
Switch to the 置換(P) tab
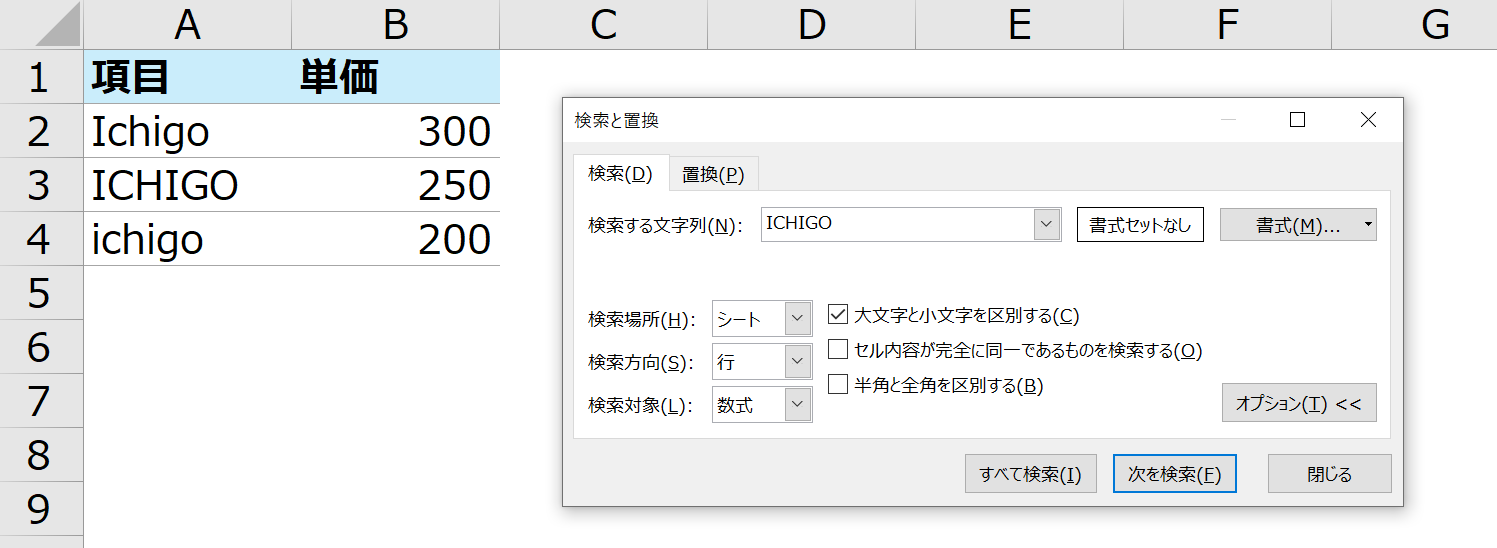click(714, 174)
